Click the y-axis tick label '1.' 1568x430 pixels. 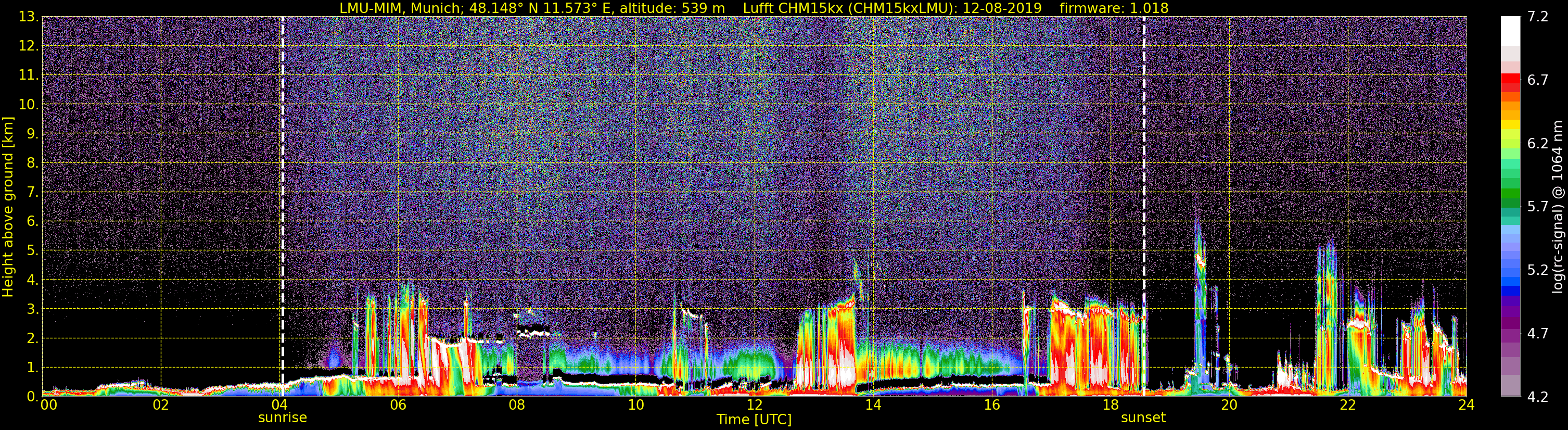click(x=32, y=367)
